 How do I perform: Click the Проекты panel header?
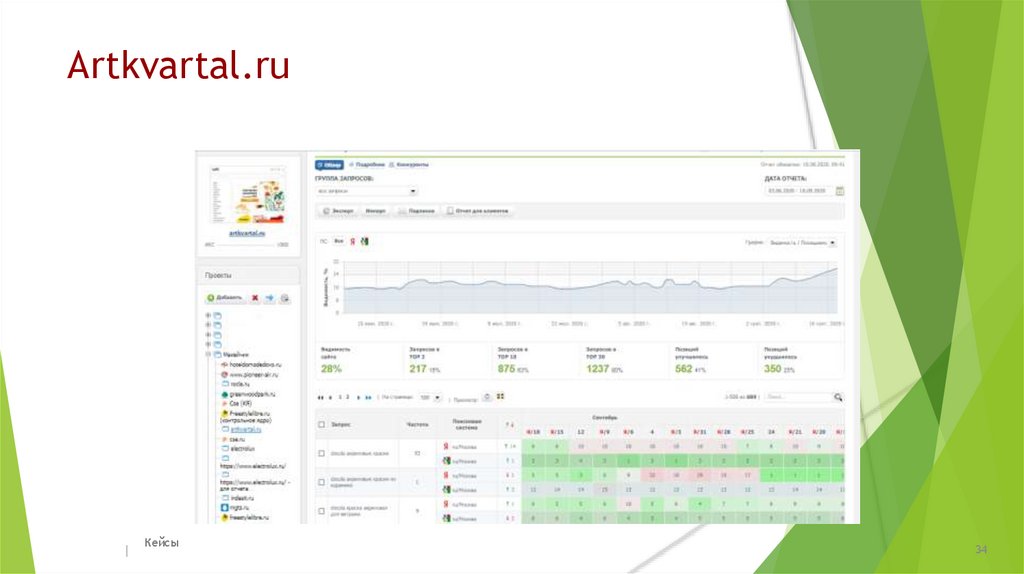pyautogui.click(x=248, y=276)
